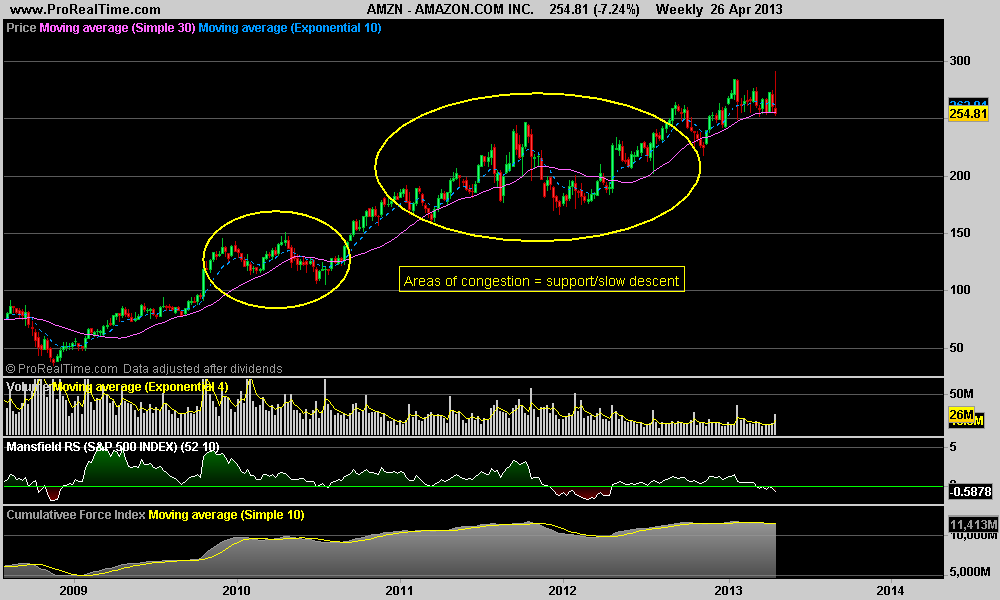The image size is (1000, 600).
Task: Click the 100 price axis label
Action: coord(960,290)
